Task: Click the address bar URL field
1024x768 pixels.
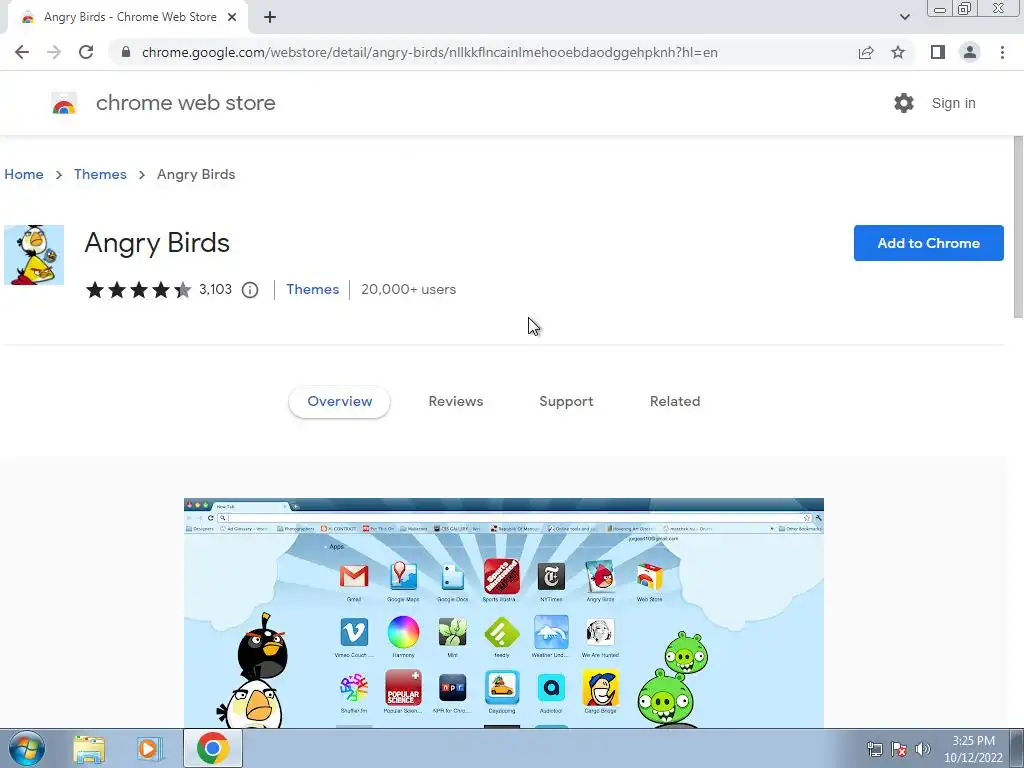Action: [429, 52]
